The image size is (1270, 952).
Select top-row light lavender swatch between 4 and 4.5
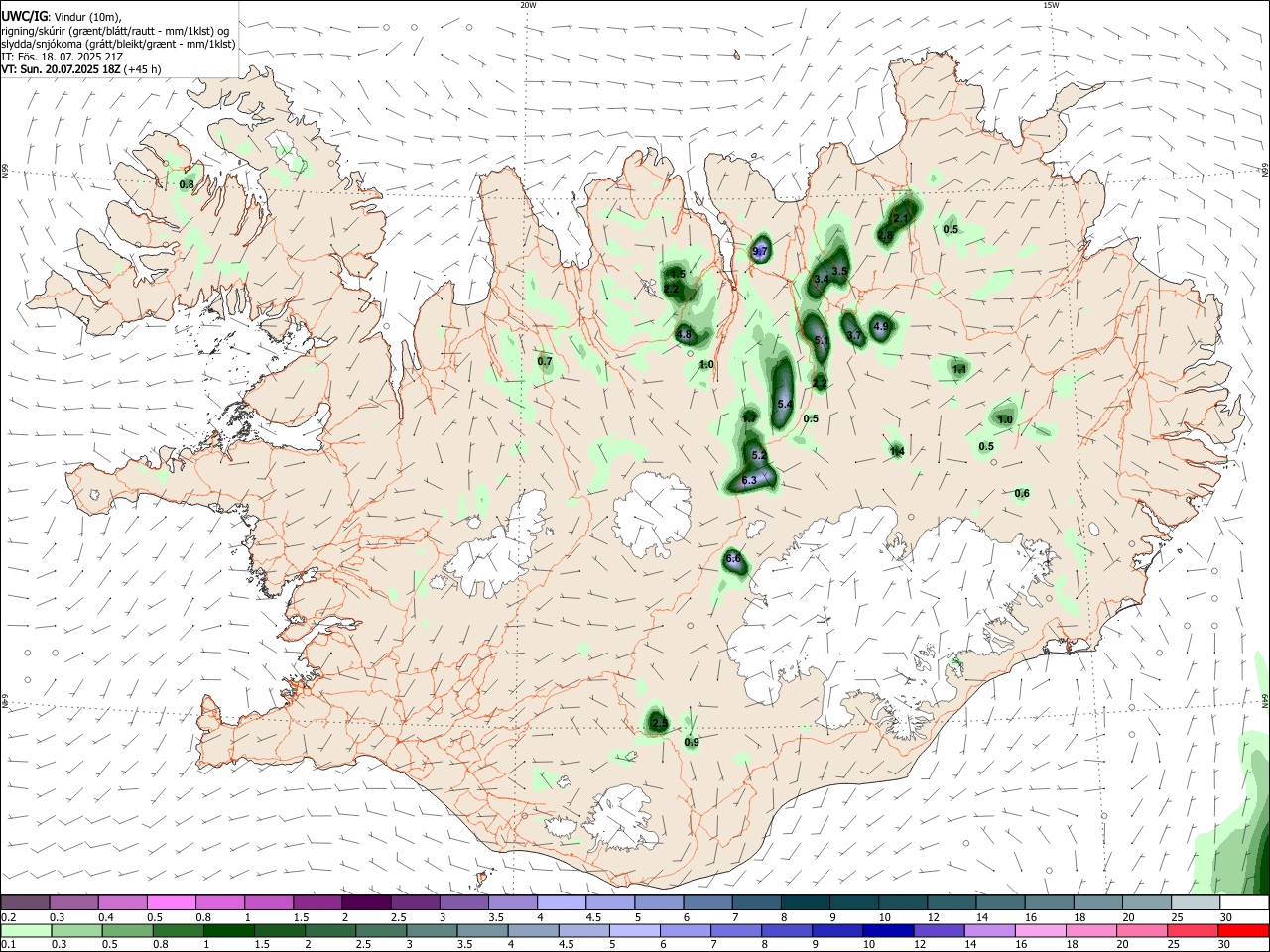click(560, 903)
